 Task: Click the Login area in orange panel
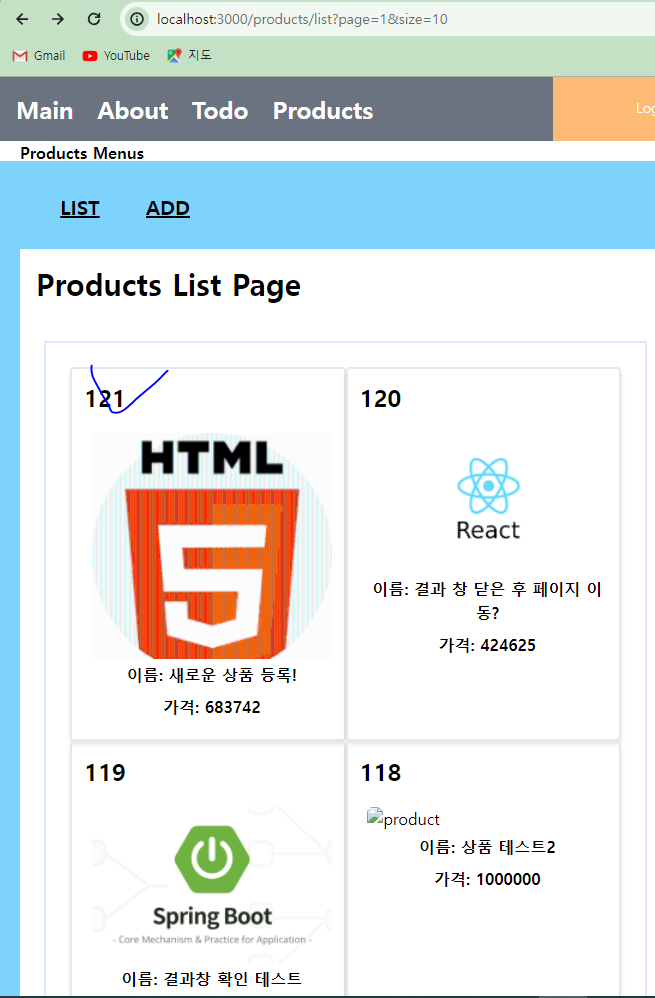pos(645,109)
